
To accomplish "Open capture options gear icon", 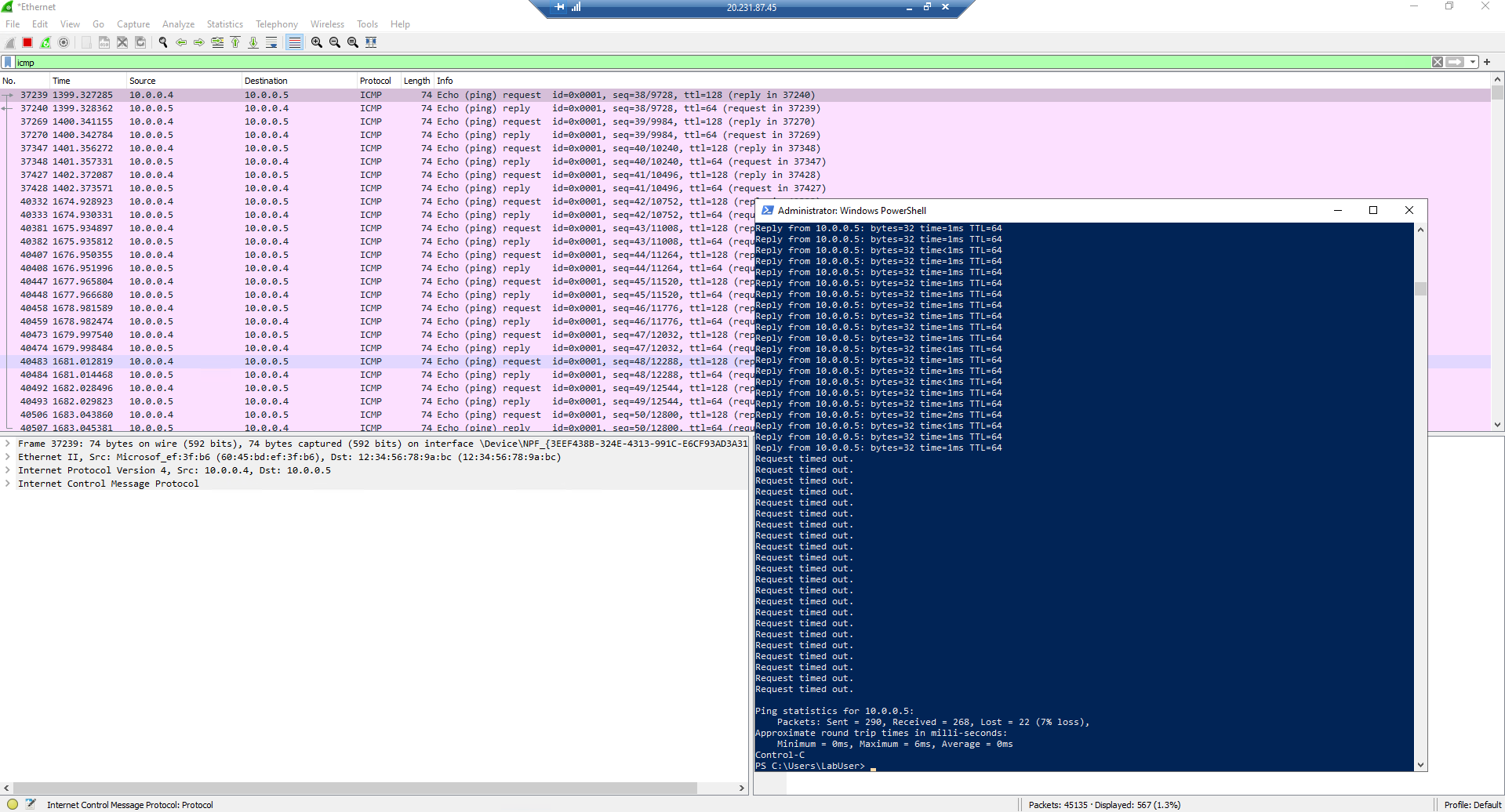I will point(64,42).
